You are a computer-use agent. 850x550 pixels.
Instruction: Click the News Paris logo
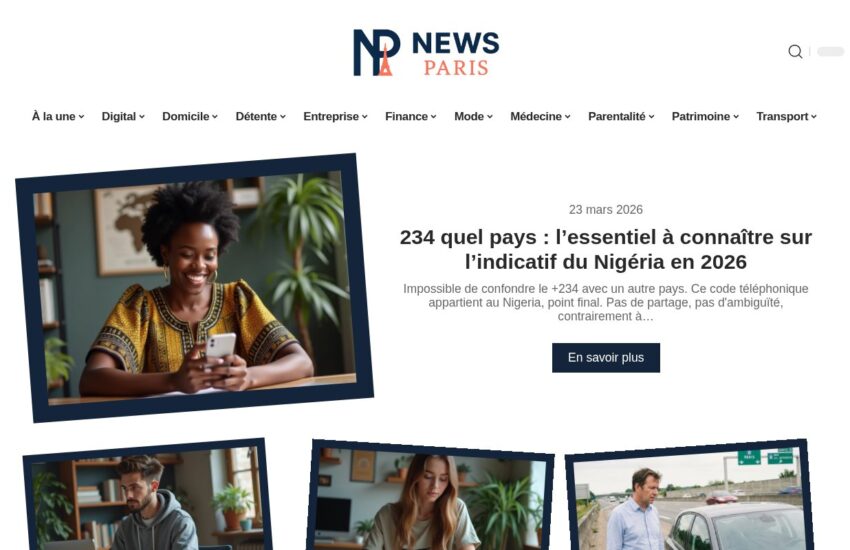coord(426,53)
